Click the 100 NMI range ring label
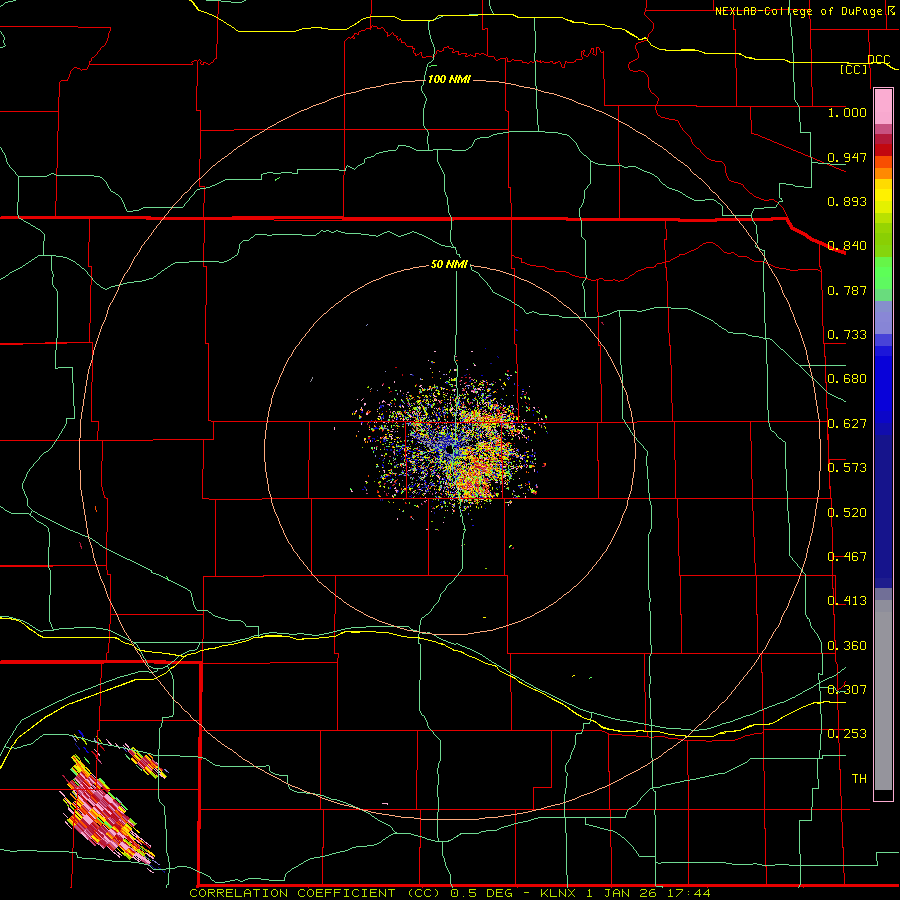This screenshot has width=900, height=900. 449,79
